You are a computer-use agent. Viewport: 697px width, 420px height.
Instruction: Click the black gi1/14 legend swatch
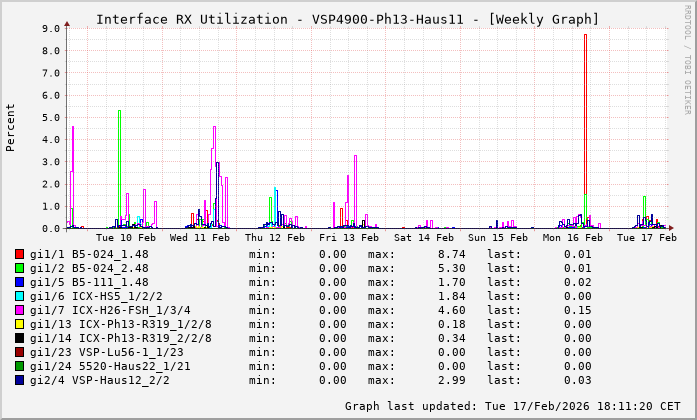click(x=20, y=338)
